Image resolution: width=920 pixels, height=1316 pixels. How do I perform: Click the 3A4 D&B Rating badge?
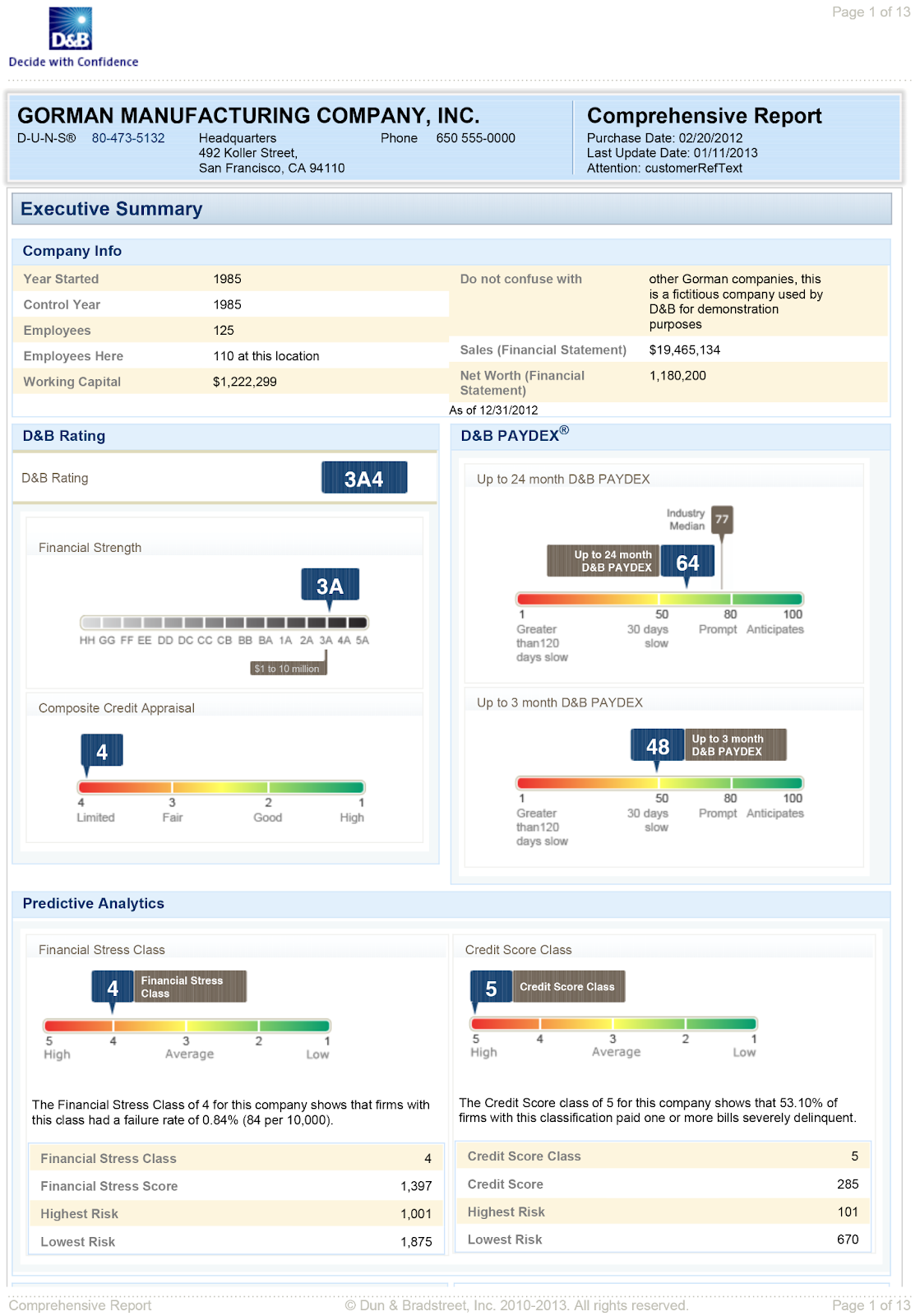point(364,478)
